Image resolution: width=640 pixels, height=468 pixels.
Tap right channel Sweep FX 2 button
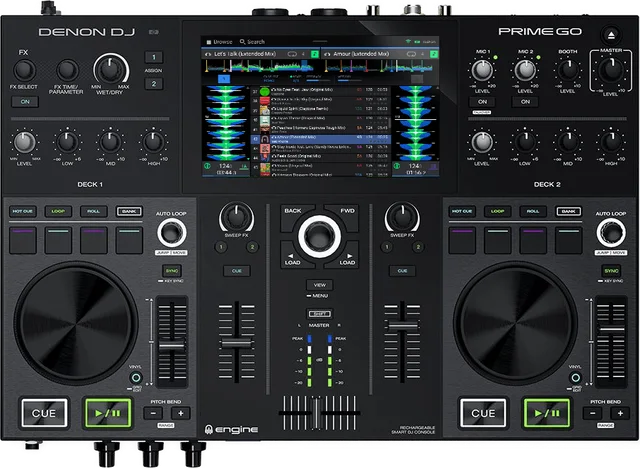point(418,247)
